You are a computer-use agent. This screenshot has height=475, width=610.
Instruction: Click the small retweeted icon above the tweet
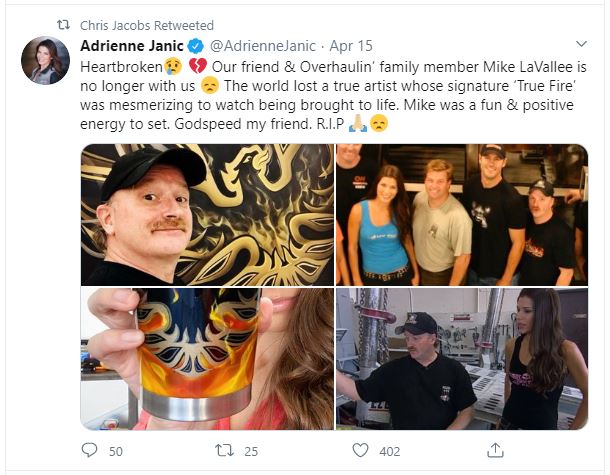click(61, 24)
